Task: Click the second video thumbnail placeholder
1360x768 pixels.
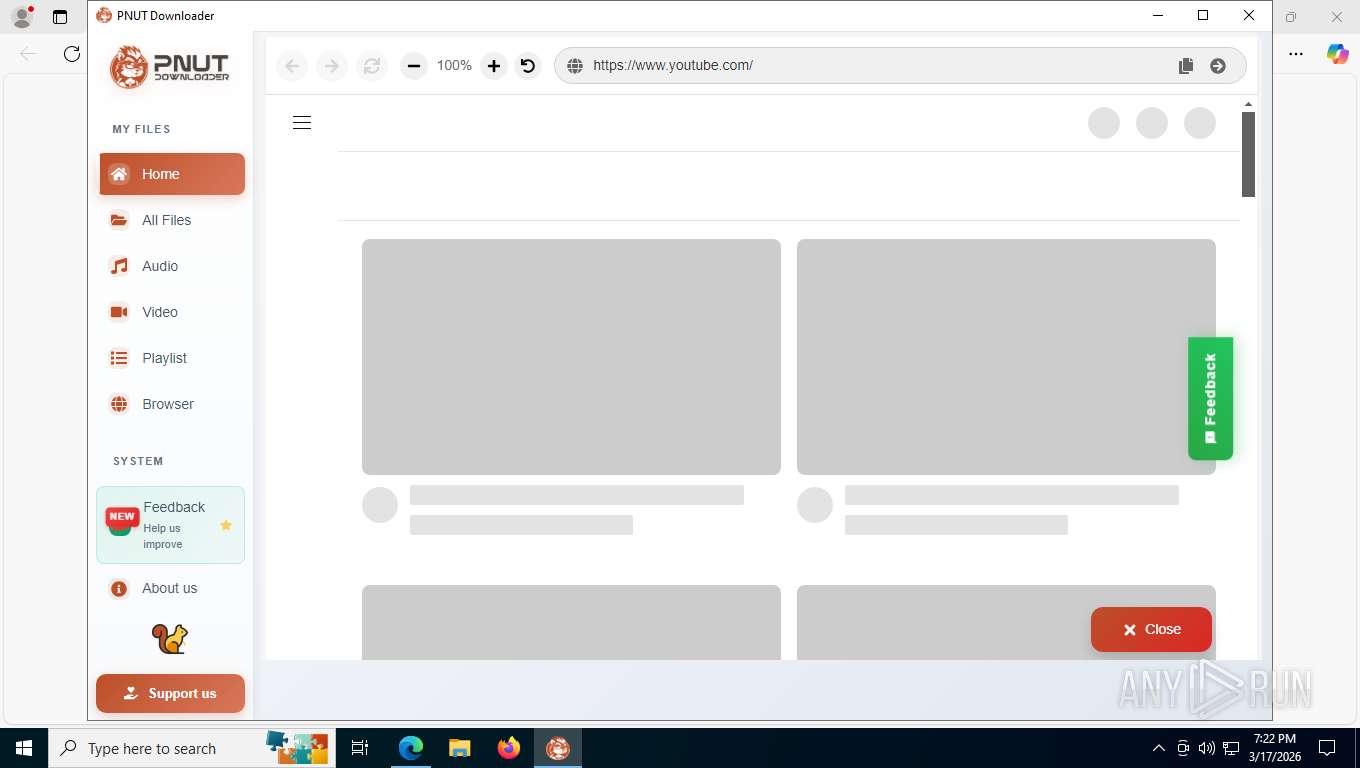Action: click(x=1006, y=357)
